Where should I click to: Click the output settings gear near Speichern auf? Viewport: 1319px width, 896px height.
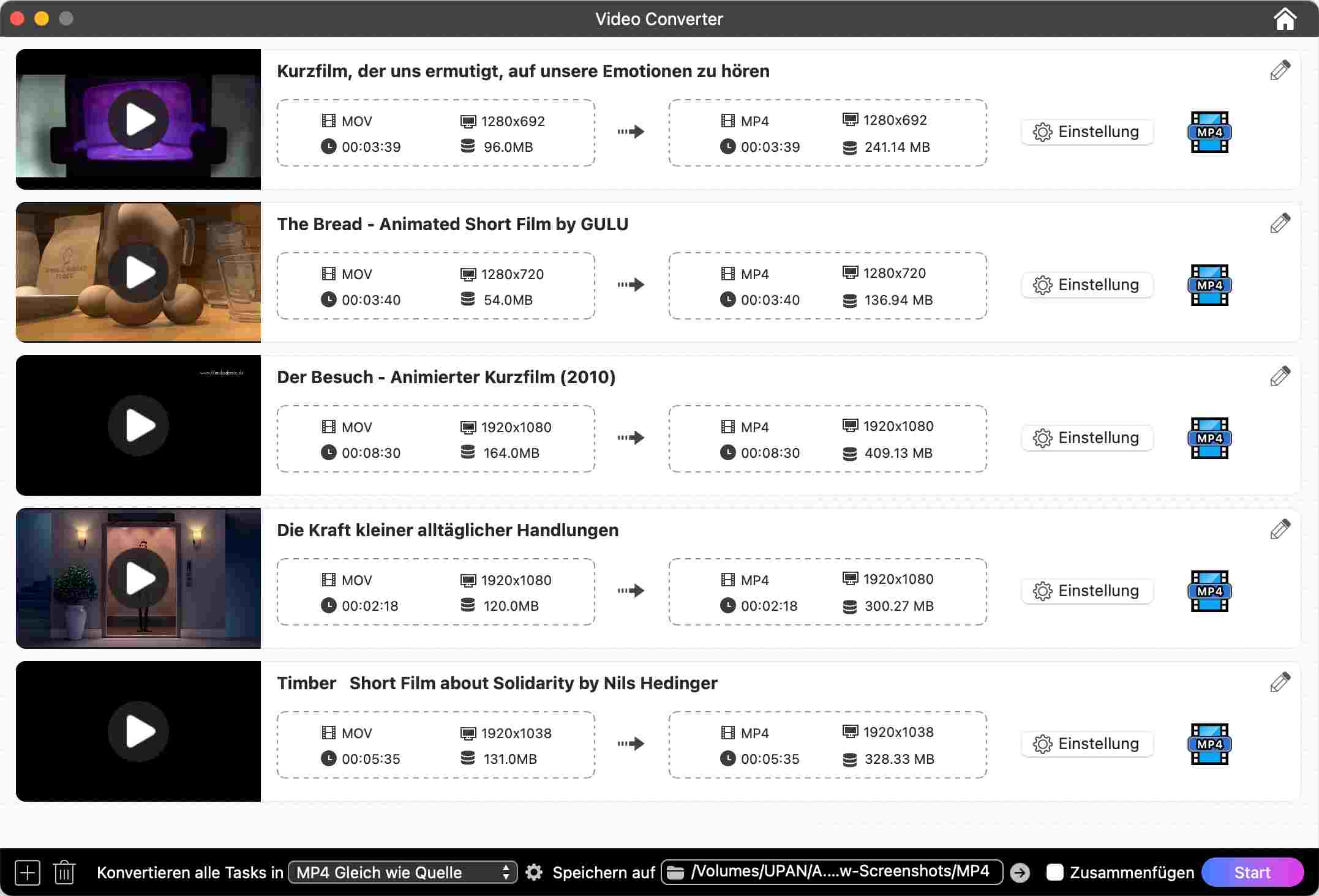point(533,872)
